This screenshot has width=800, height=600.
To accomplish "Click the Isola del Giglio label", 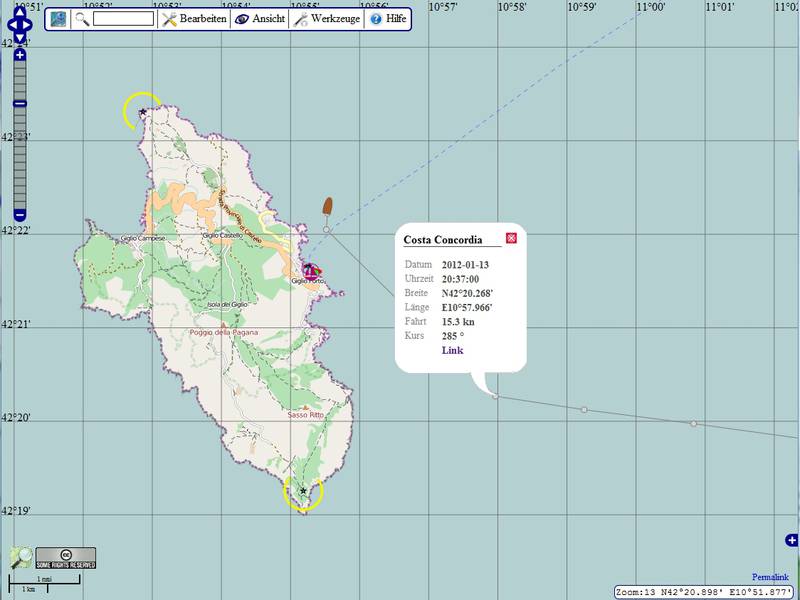I will 227,305.
